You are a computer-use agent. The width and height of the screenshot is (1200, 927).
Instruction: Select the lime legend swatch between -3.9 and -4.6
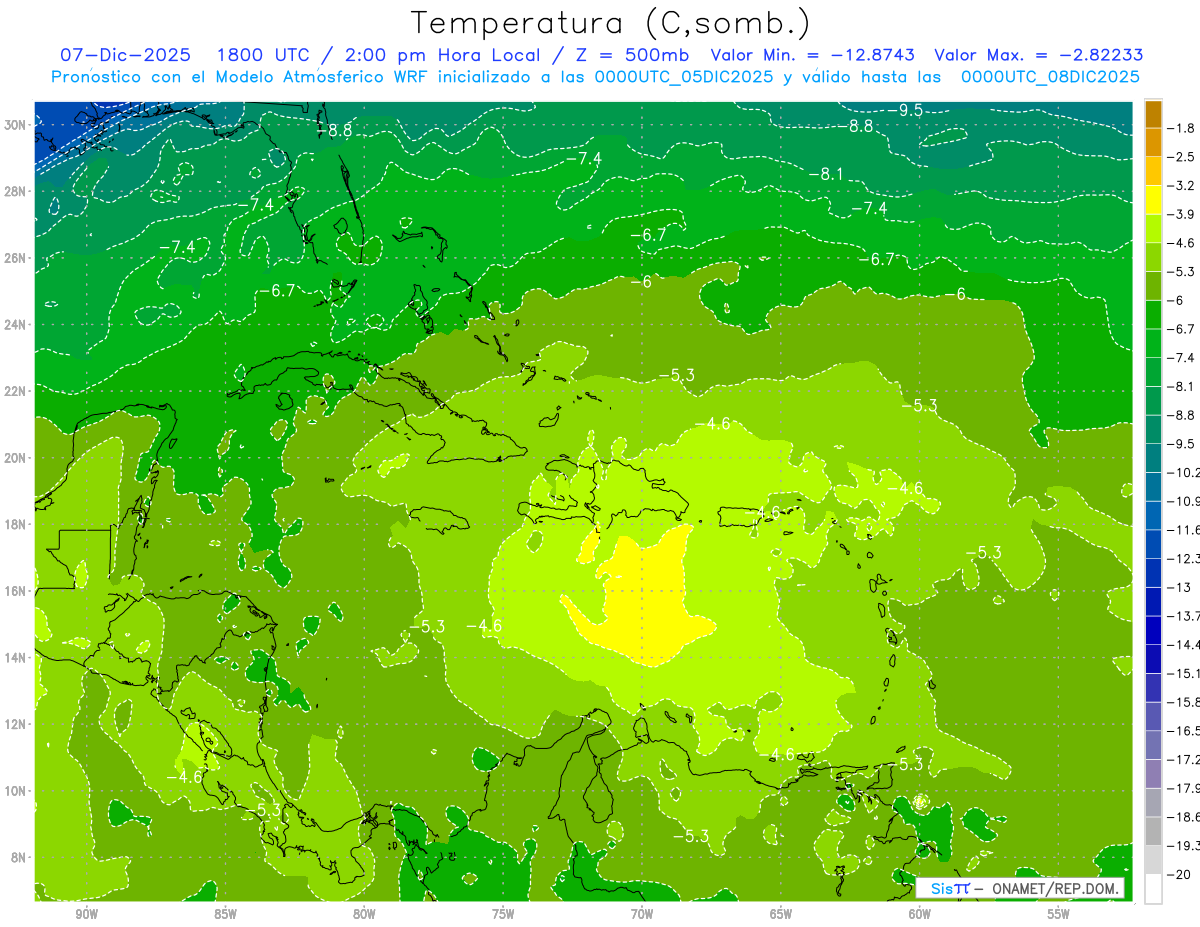[1153, 229]
